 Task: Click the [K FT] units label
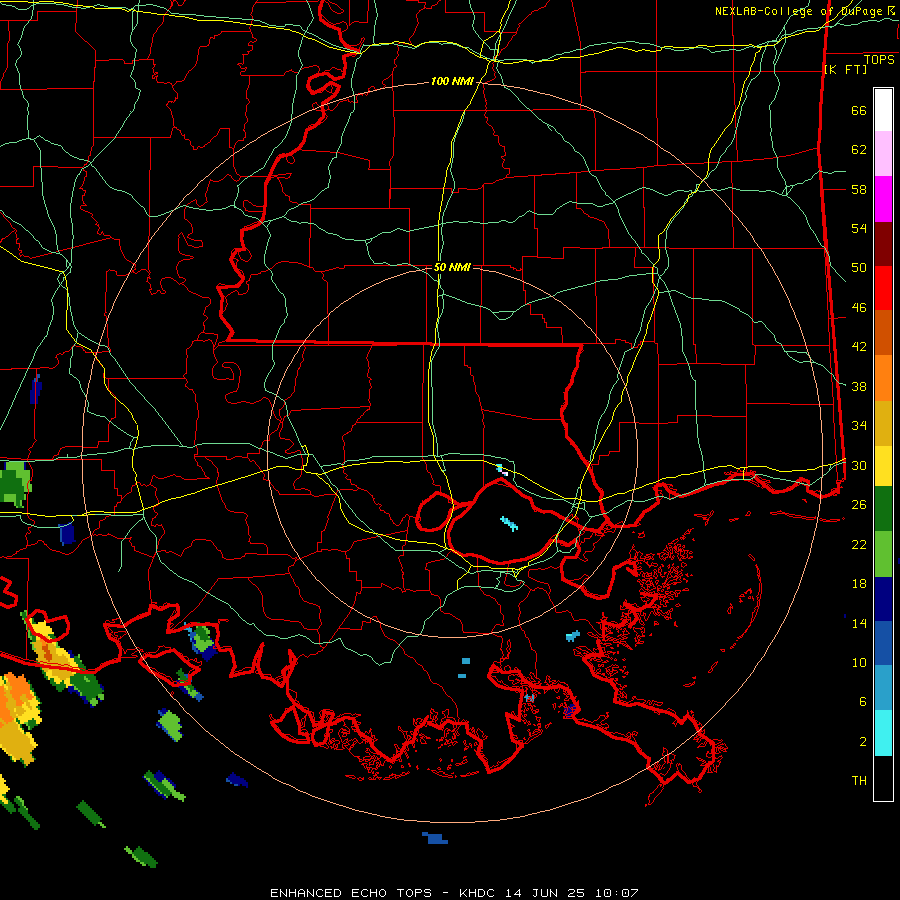click(x=845, y=69)
